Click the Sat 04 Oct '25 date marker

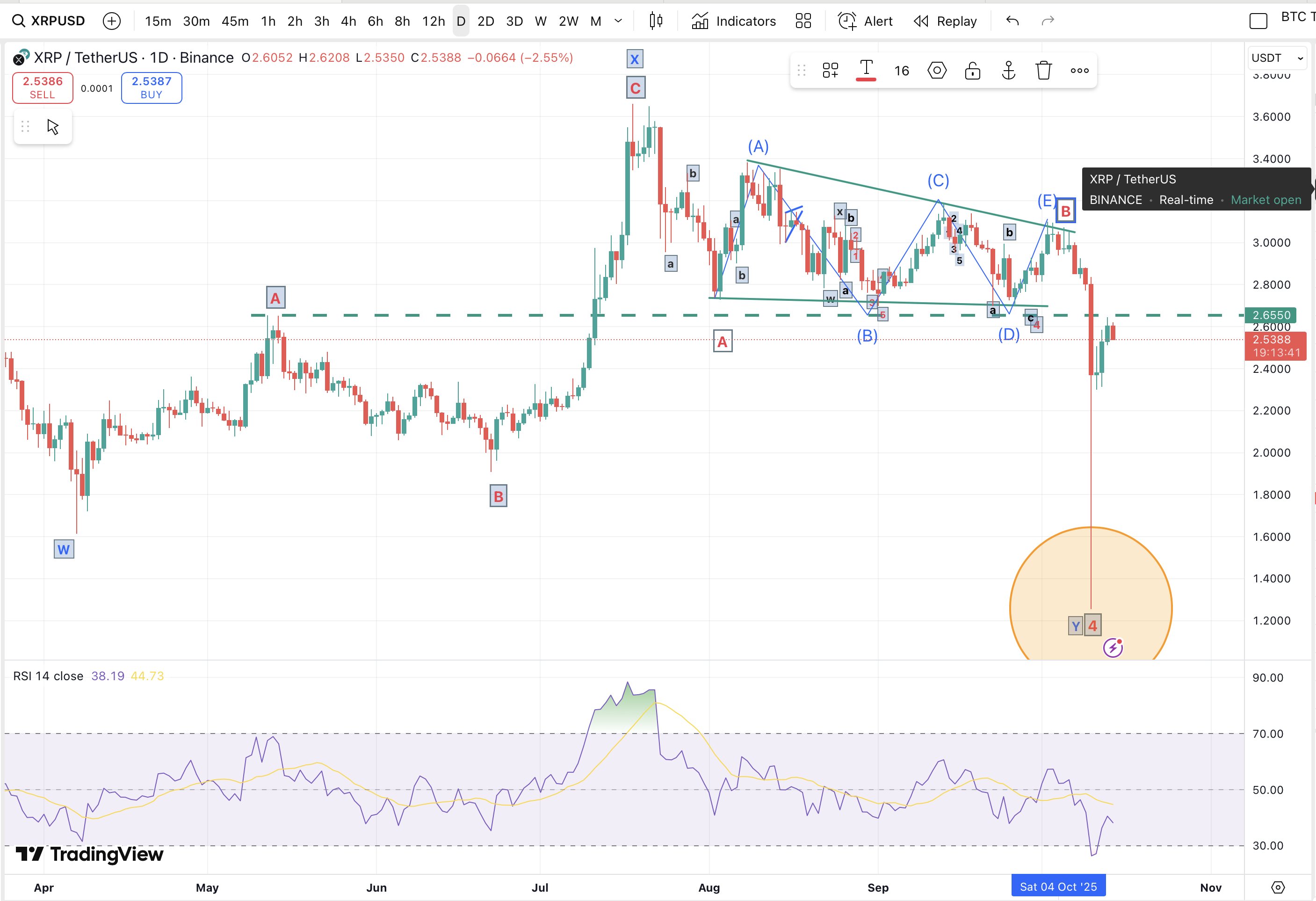tap(1058, 886)
